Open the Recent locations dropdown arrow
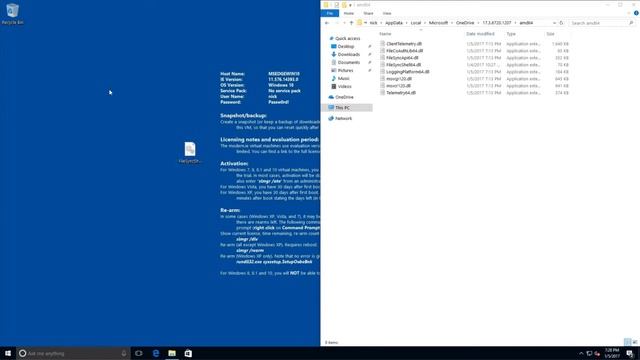640x360 pixels. click(344, 23)
